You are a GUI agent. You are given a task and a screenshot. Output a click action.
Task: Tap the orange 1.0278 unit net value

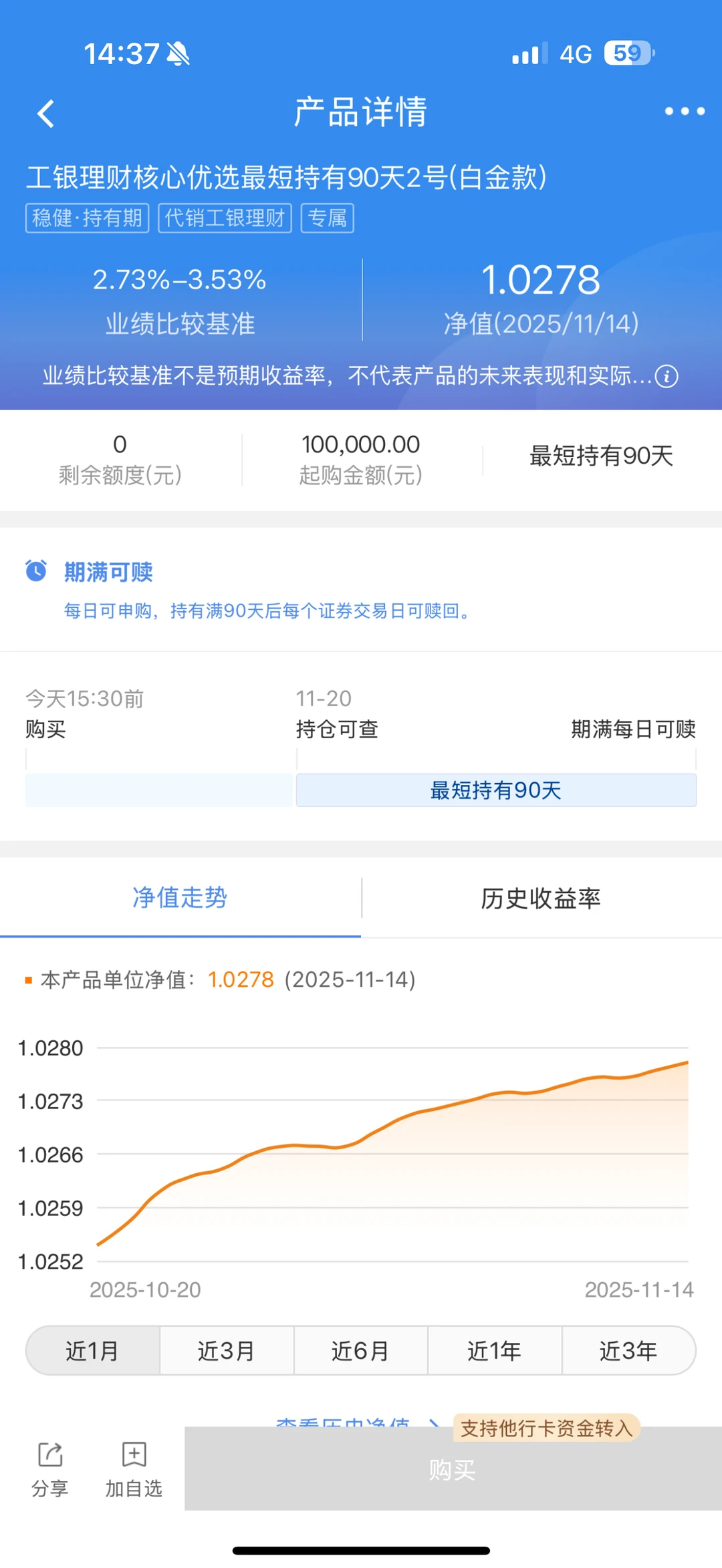pos(241,980)
